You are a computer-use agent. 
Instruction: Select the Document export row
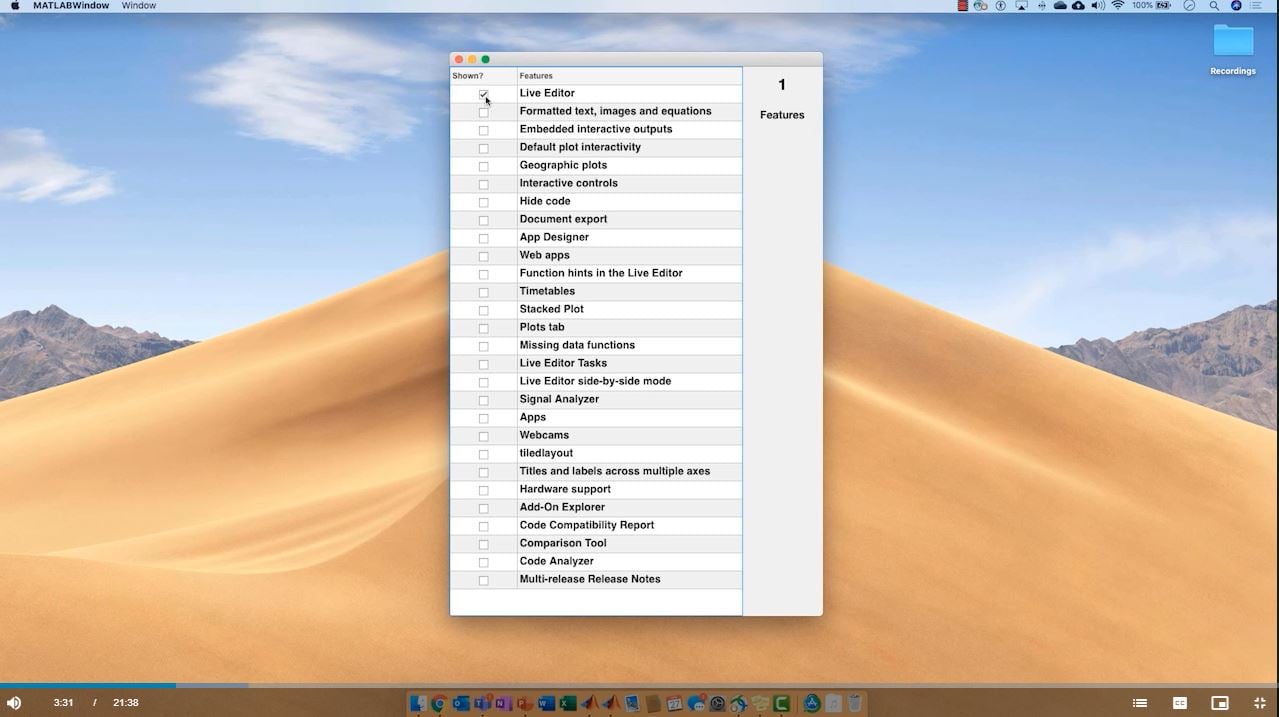pyautogui.click(x=596, y=220)
